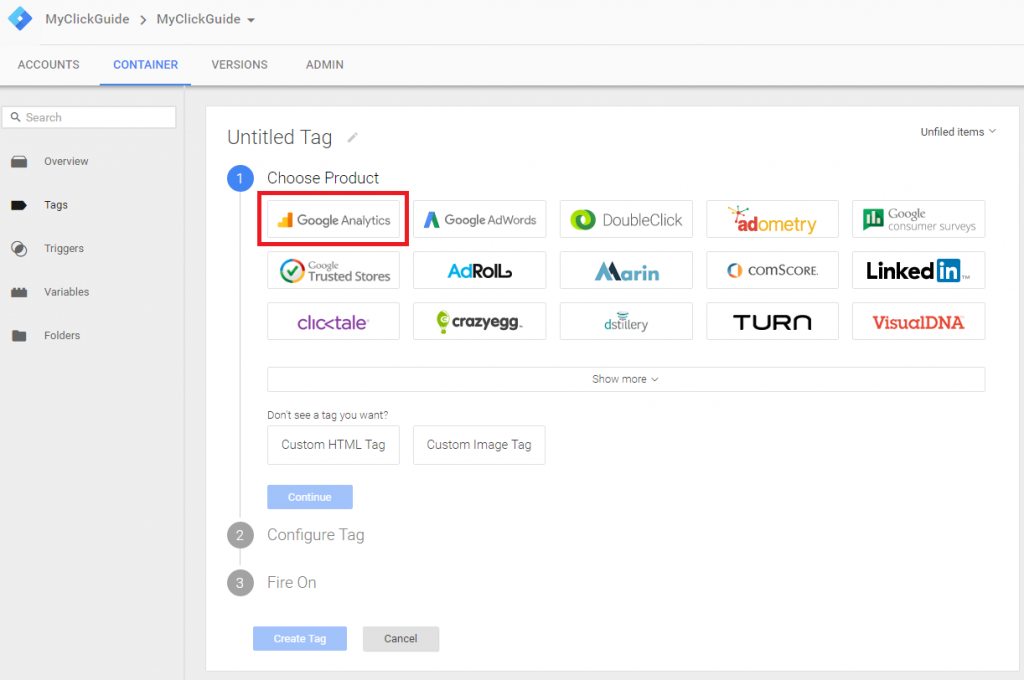Open the MyClickGuide container dropdown
This screenshot has height=680, width=1024.
click(206, 20)
